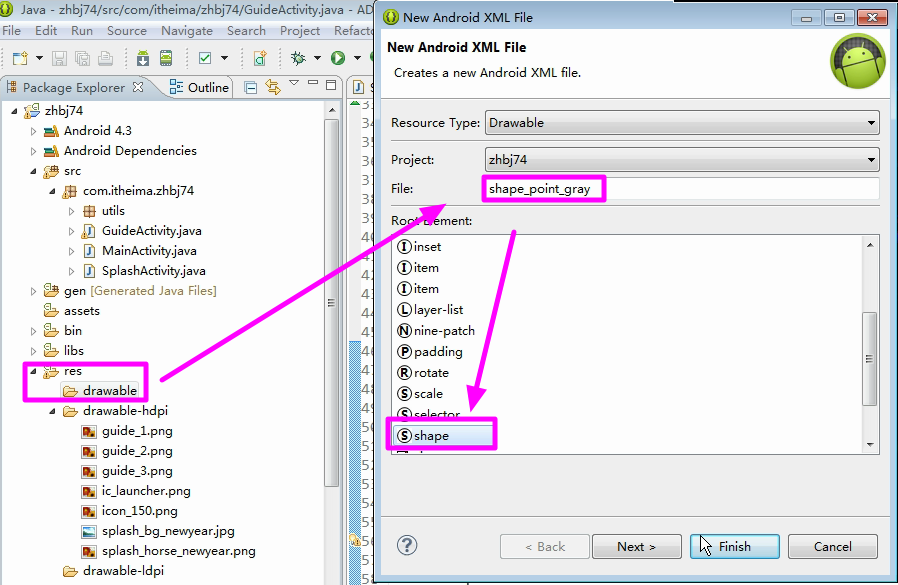Image resolution: width=898 pixels, height=585 pixels.
Task: Open the Package Explorer view menu triangle
Action: [x=294, y=84]
